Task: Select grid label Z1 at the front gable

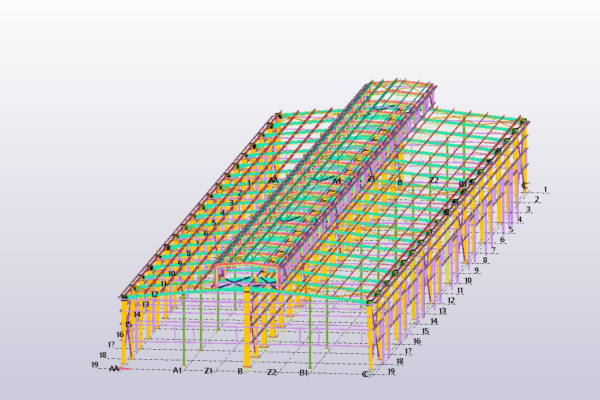Action: pyautogui.click(x=208, y=371)
